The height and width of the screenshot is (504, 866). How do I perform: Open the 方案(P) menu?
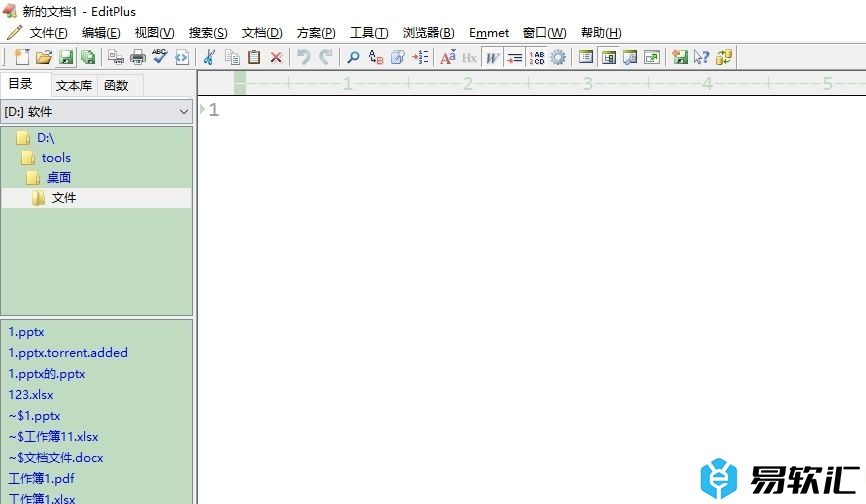(x=316, y=33)
